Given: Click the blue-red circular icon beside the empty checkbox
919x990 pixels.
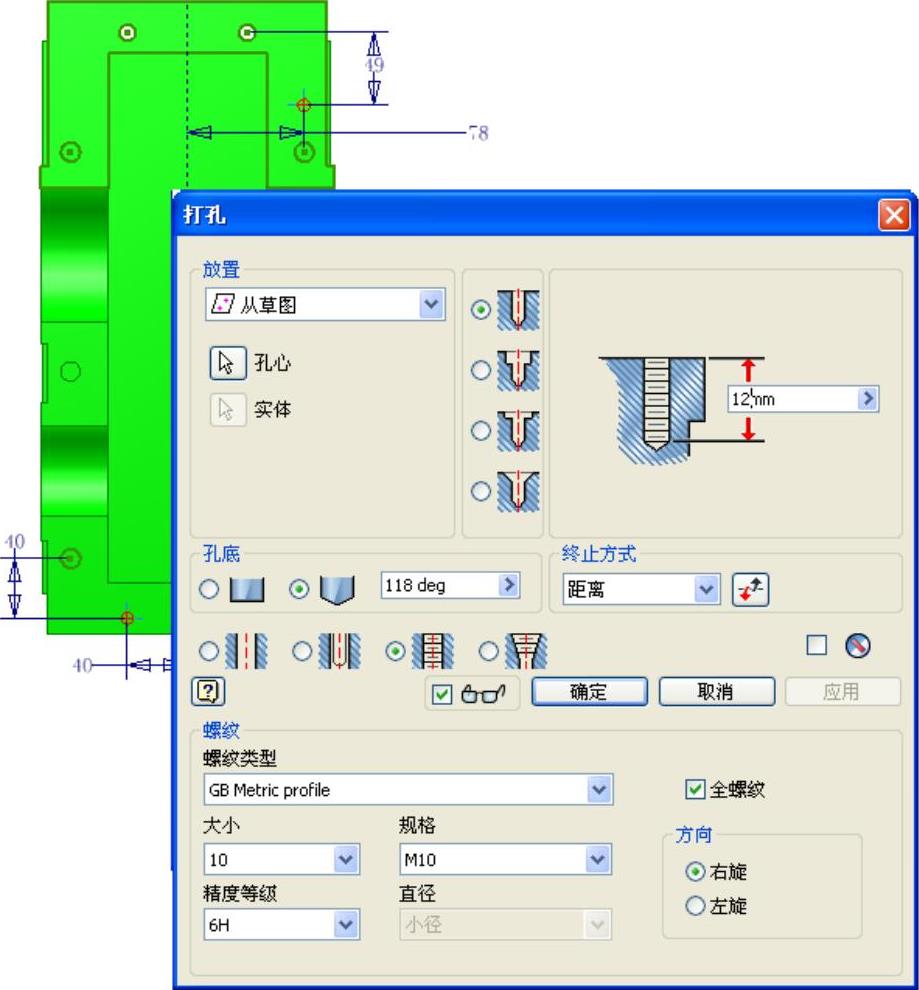Looking at the screenshot, I should (x=857, y=646).
